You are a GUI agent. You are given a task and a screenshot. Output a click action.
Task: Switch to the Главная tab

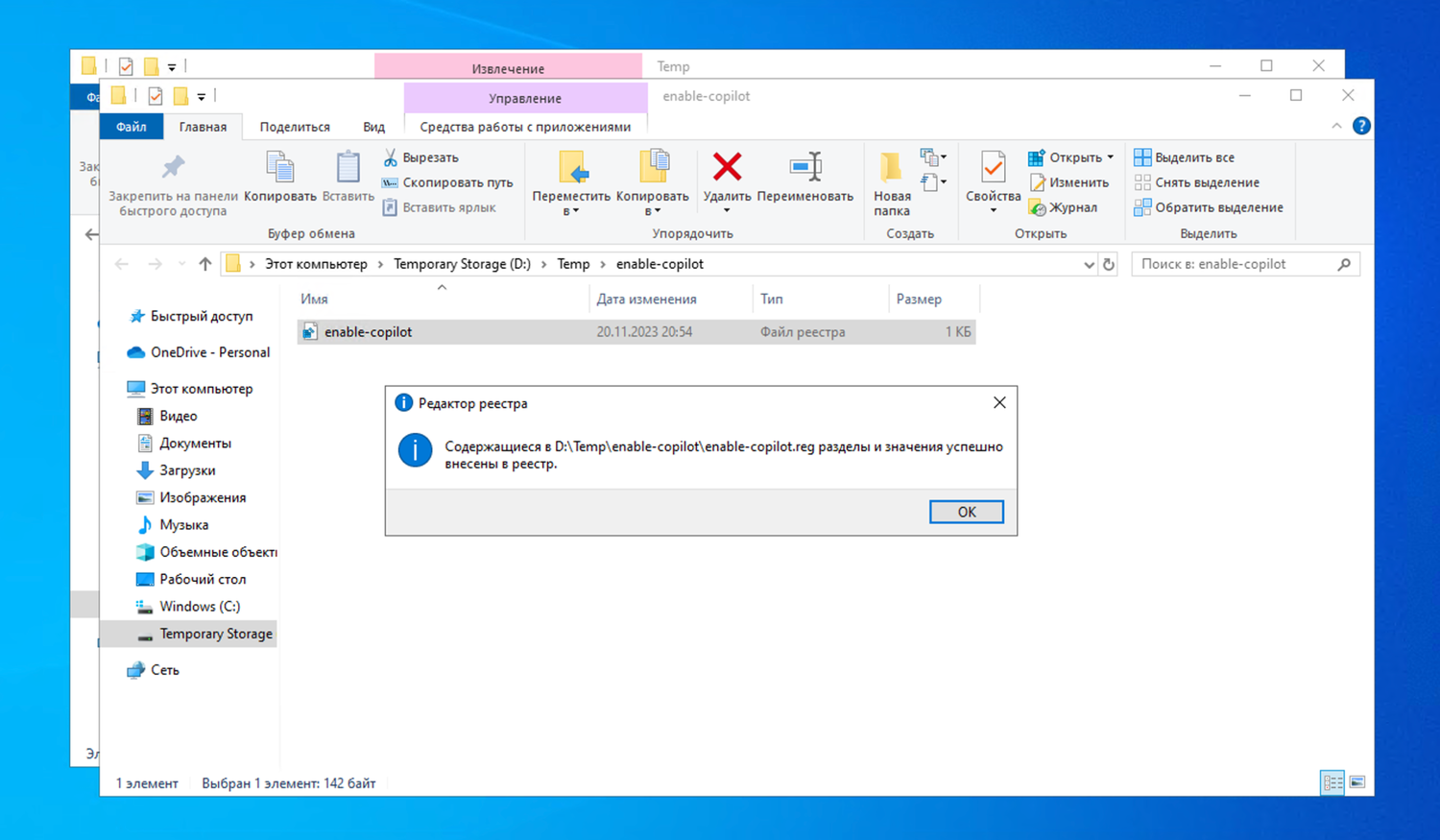coord(203,127)
